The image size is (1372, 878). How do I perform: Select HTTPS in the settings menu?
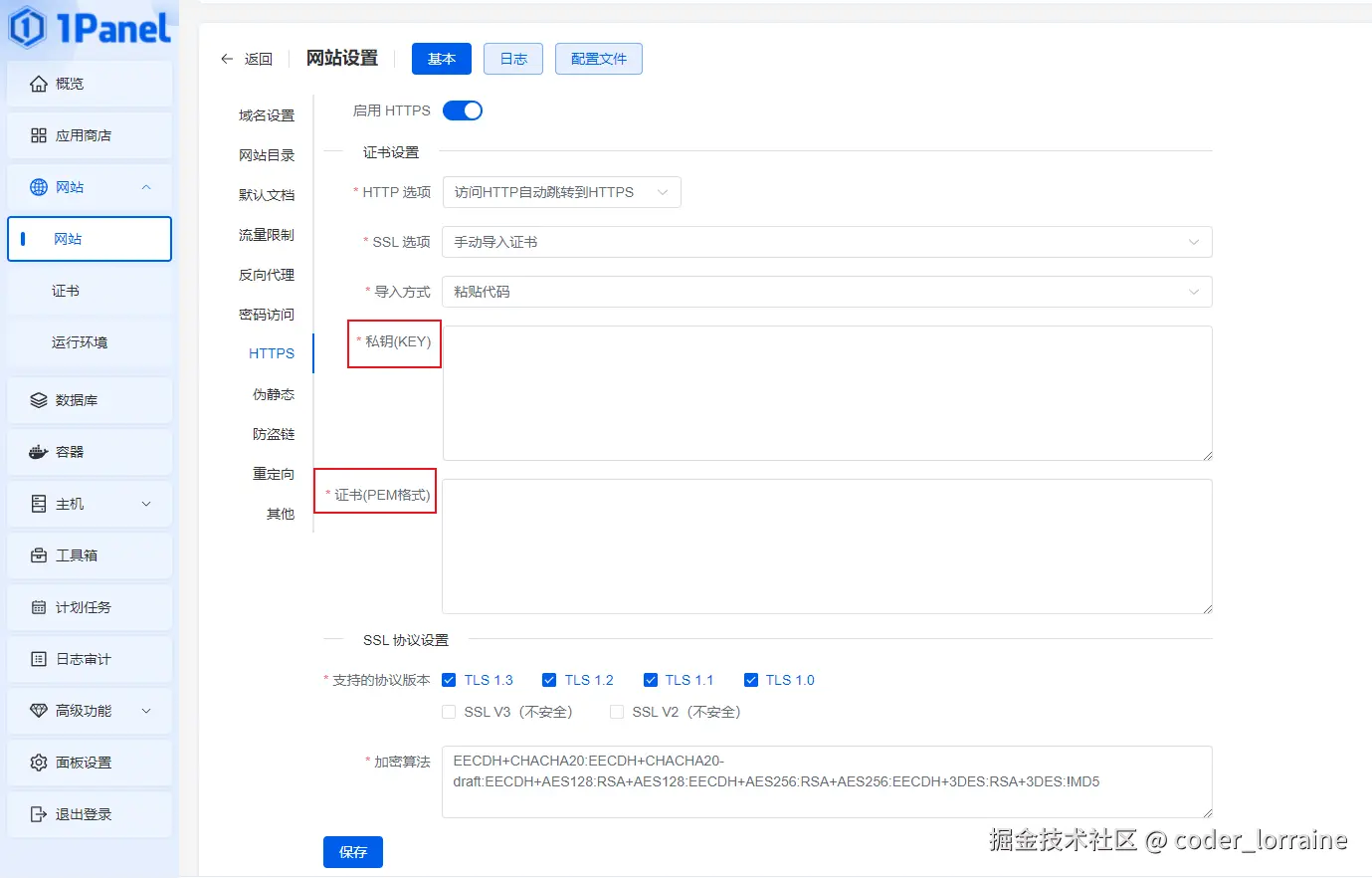pyautogui.click(x=272, y=353)
